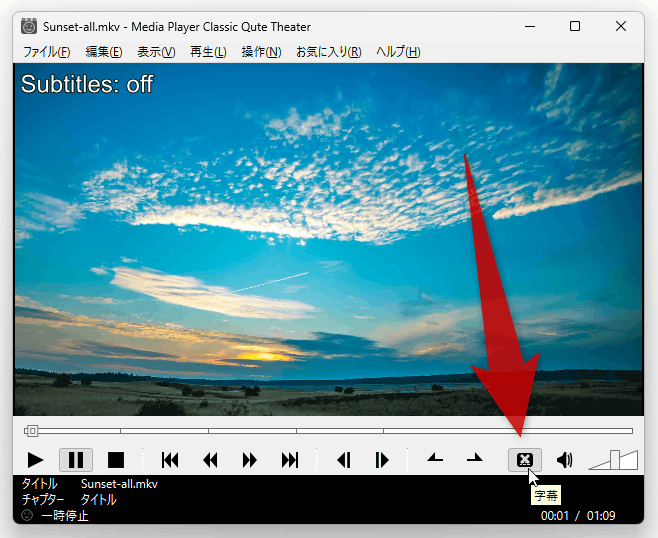
Task: Skip to next chapter
Action: (x=290, y=460)
